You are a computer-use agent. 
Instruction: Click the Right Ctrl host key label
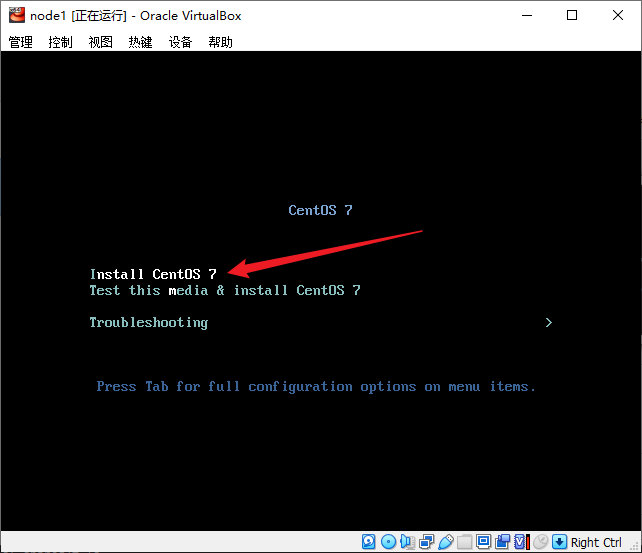[596, 542]
